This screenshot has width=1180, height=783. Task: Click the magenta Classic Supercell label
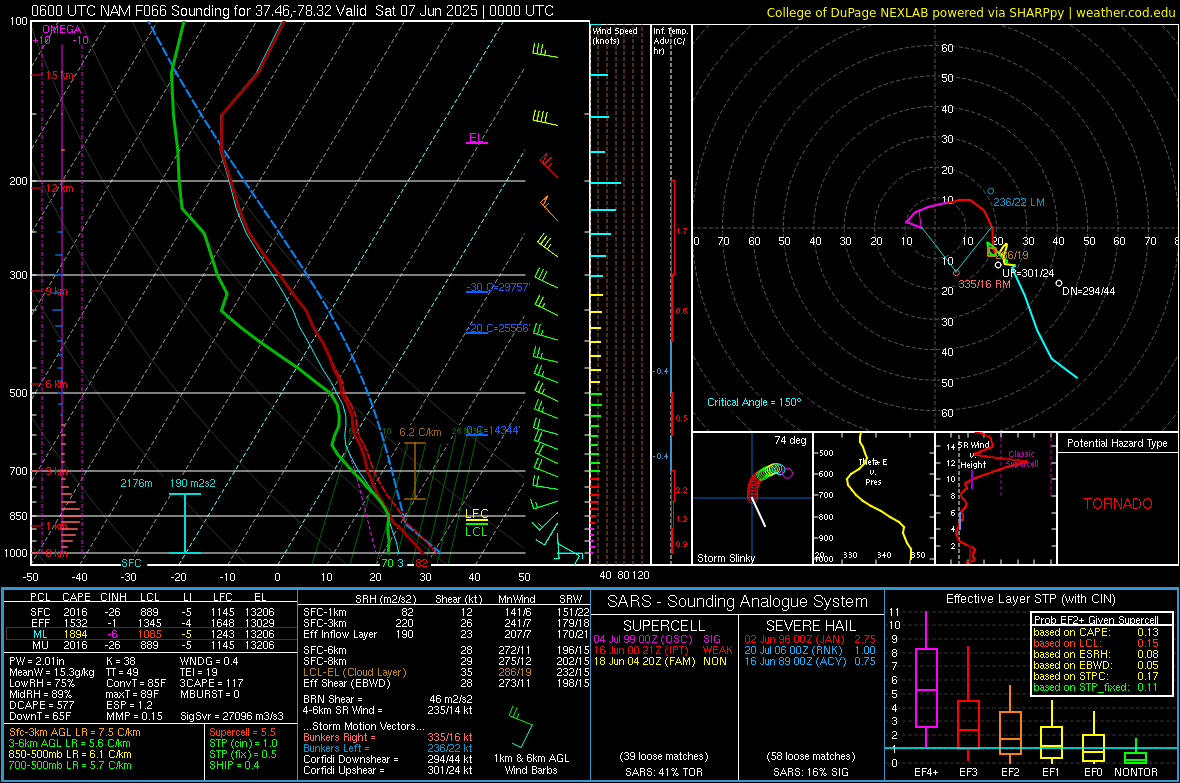1021,459
